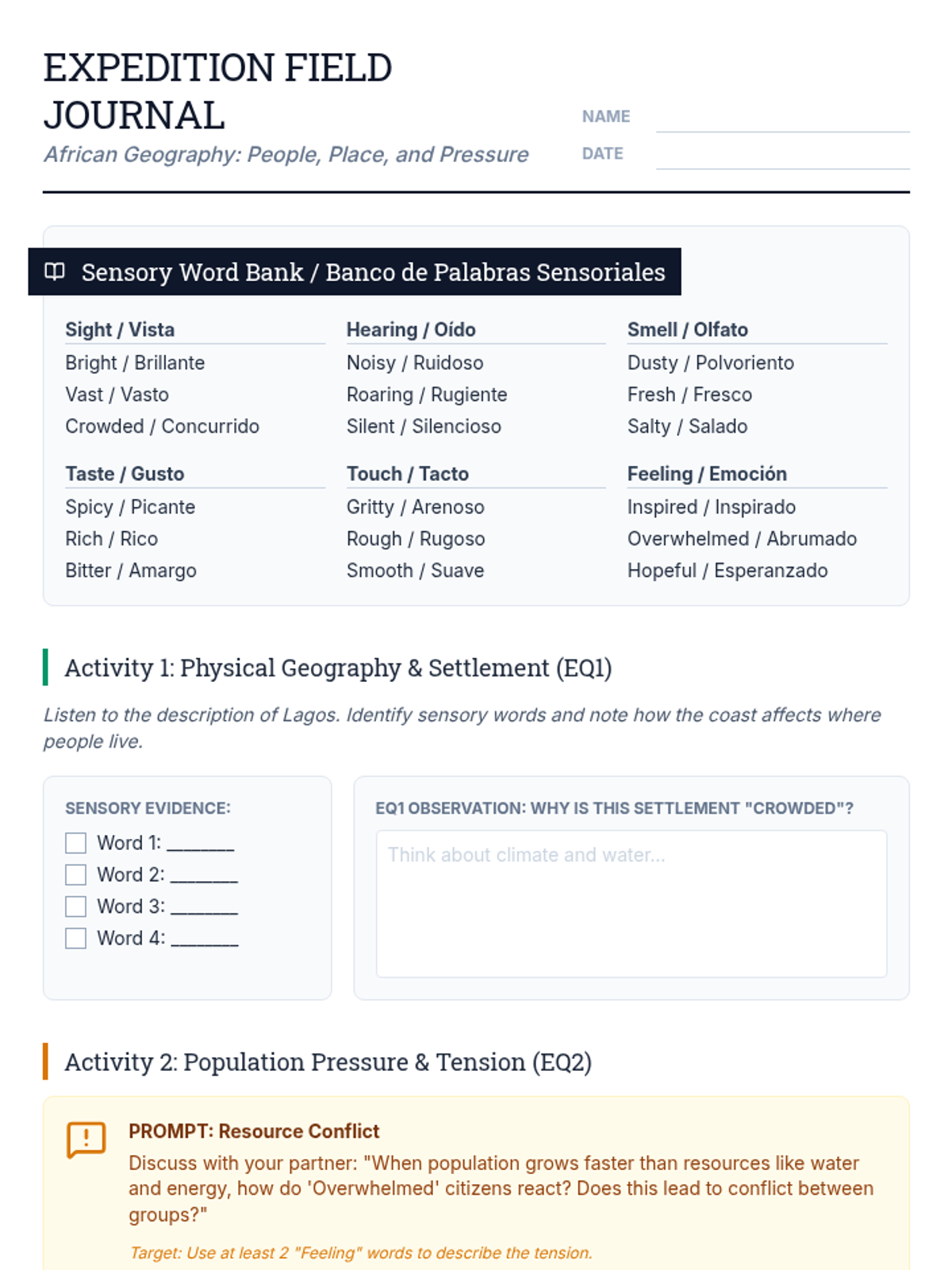Screen dimensions: 952x1270
Task: Select the Gritty / Arenoso entry
Action: tap(415, 507)
